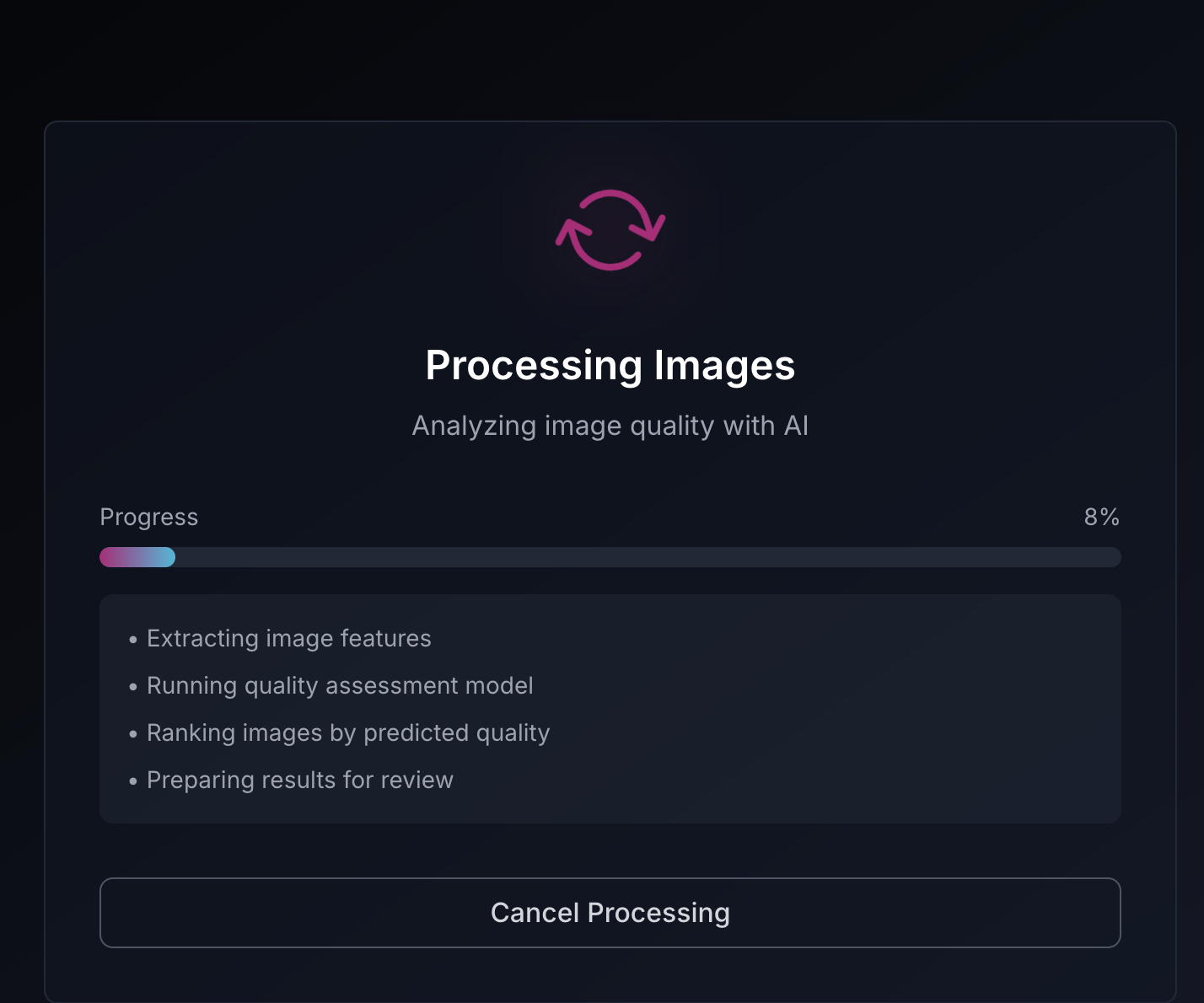Click the Analyzing image quality with AI subtitle
The image size is (1204, 1003).
coord(610,426)
